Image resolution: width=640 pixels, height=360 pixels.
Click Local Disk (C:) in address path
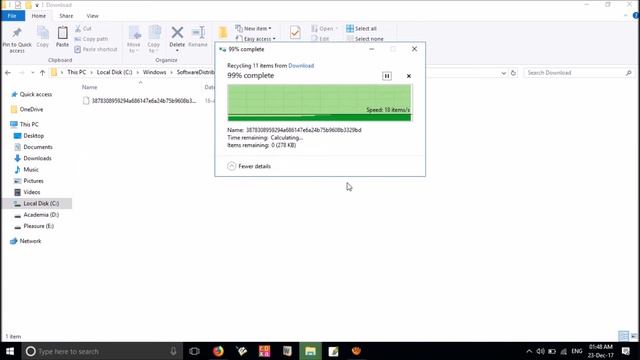114,72
